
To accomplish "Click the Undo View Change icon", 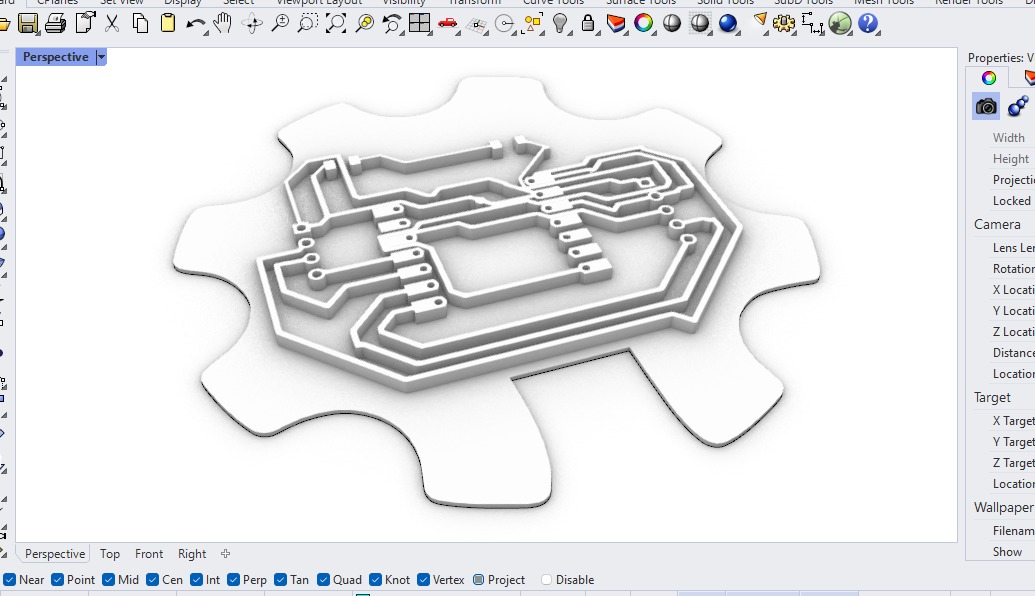I will [391, 24].
